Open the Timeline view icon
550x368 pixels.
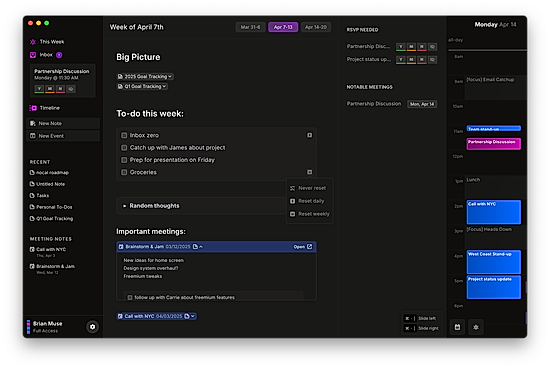coord(33,108)
